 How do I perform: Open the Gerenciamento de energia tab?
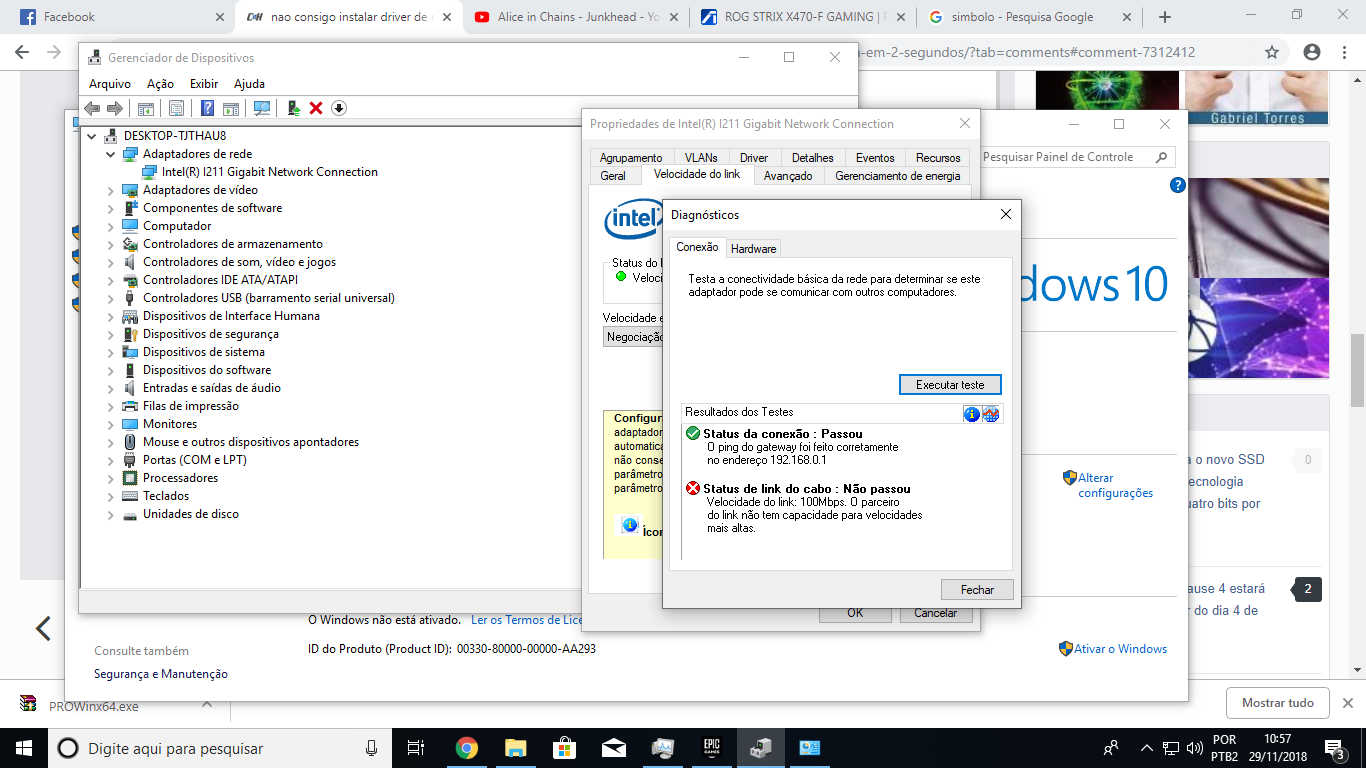tap(897, 176)
